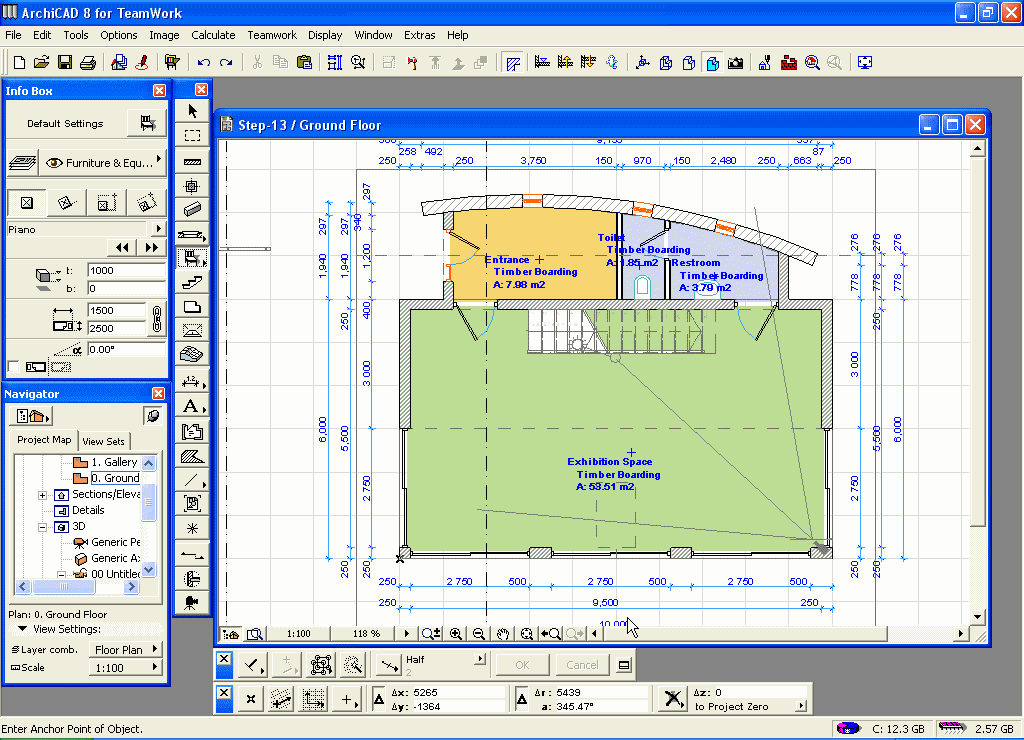The image size is (1024, 740).
Task: Open the Floor Plan layer combination dropdown
Action: (125, 650)
